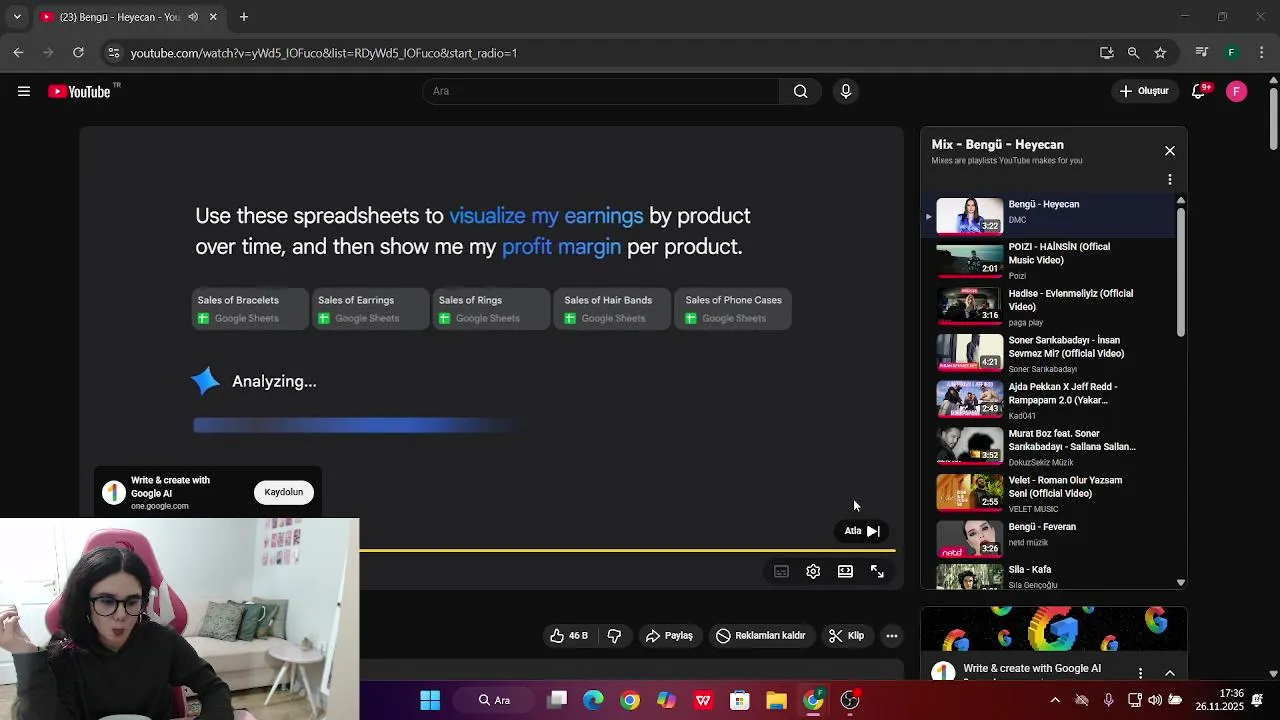Open a new browser tab
The height and width of the screenshot is (720, 1280).
(x=244, y=17)
